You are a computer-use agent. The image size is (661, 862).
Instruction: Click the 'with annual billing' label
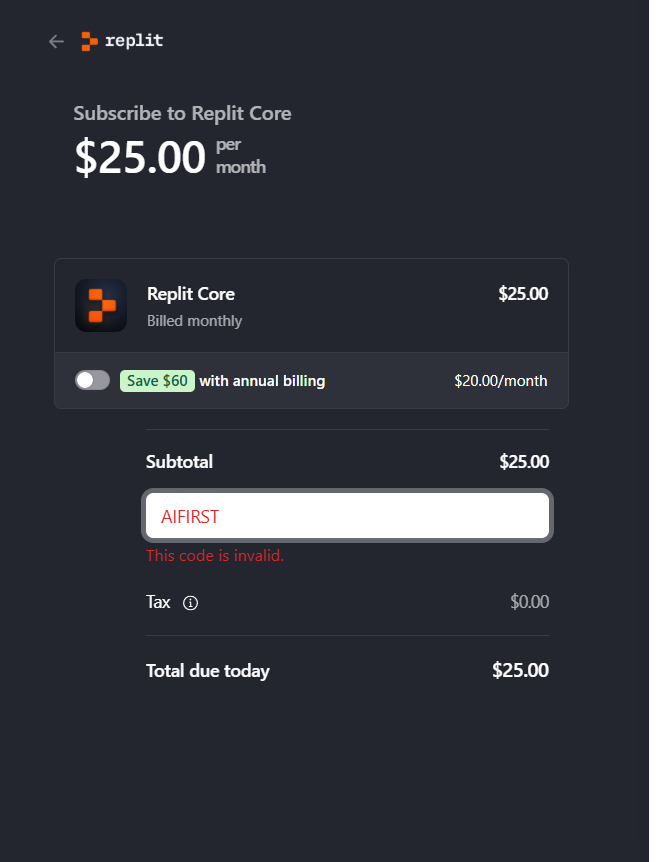262,381
